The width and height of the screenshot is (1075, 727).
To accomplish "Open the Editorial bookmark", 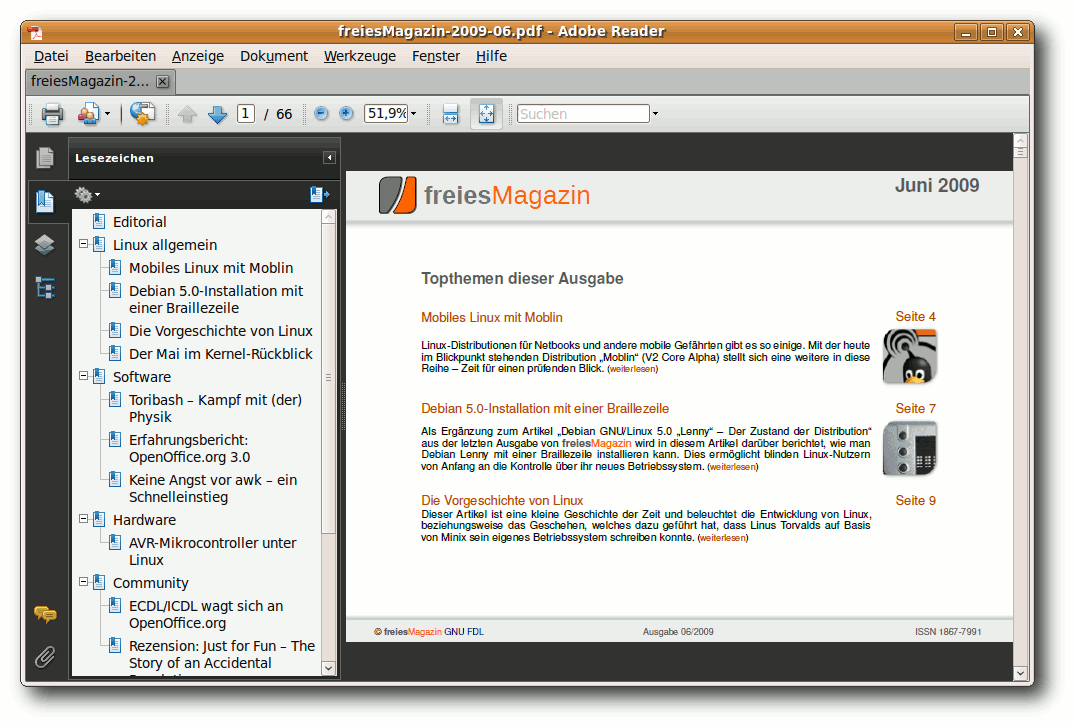I will (139, 222).
